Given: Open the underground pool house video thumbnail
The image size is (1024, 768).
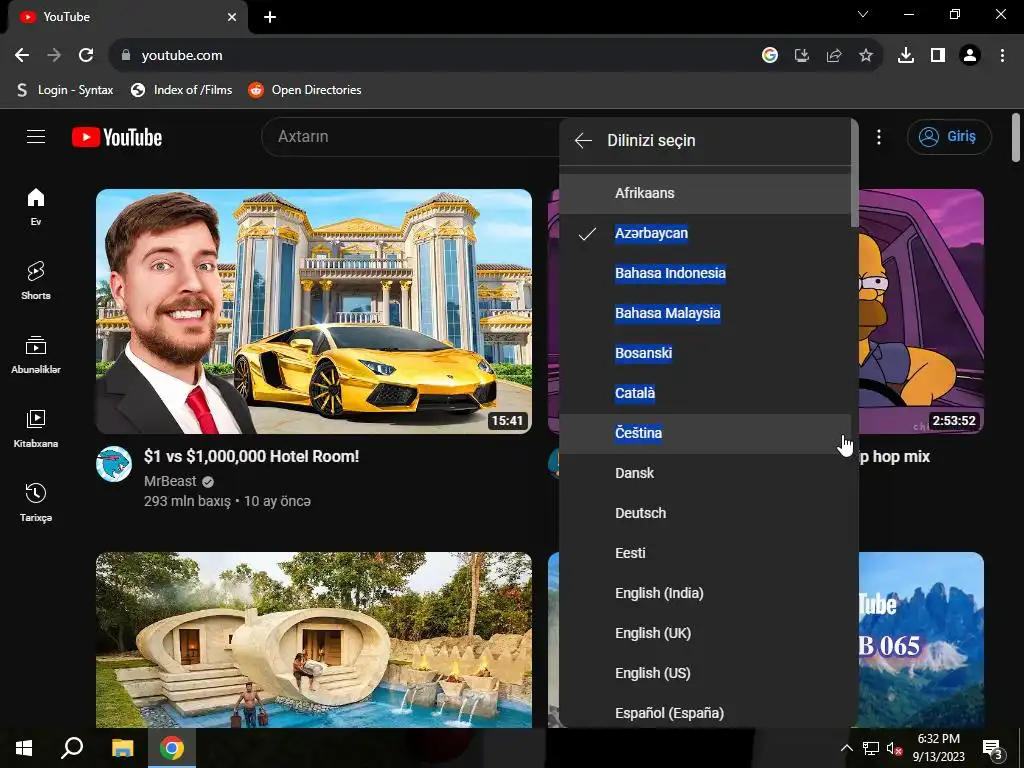Looking at the screenshot, I should pyautogui.click(x=313, y=640).
